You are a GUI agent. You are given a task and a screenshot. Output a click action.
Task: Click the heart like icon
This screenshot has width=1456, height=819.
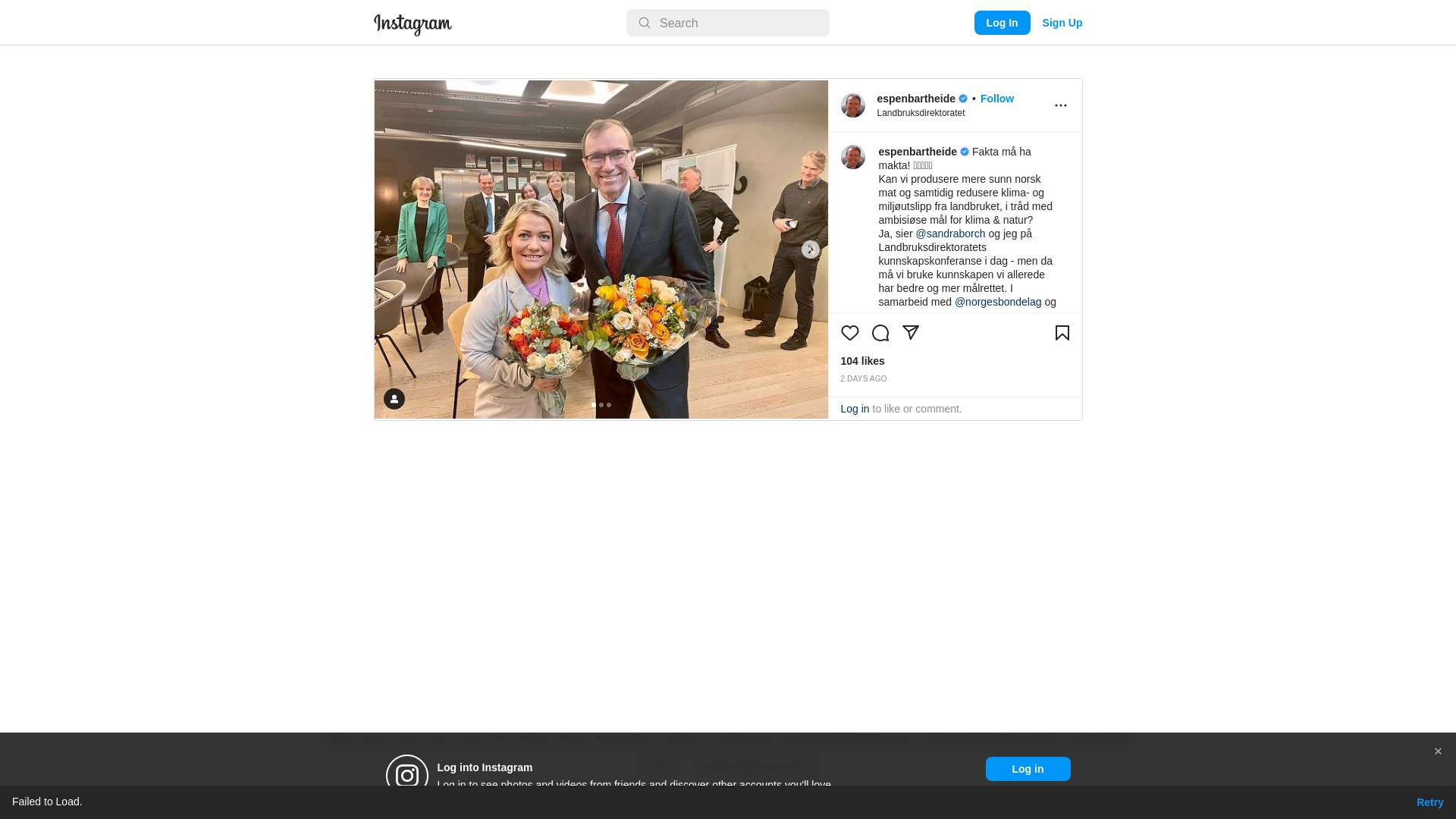tap(849, 333)
